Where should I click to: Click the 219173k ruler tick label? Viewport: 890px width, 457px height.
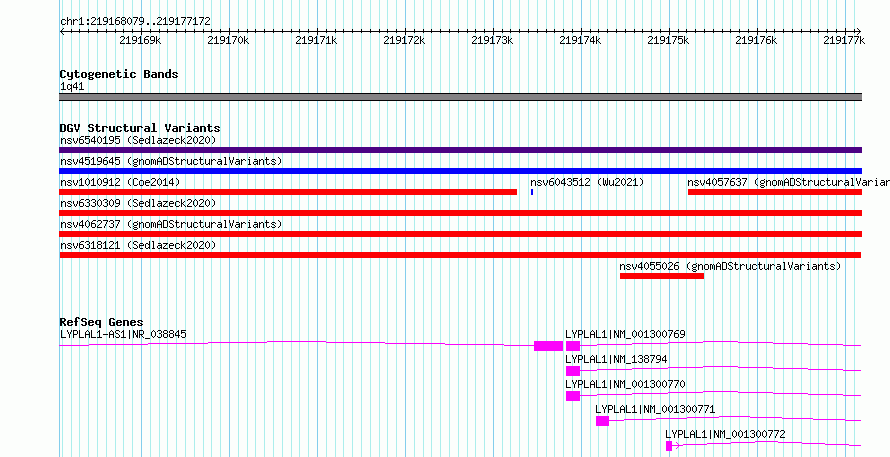pyautogui.click(x=492, y=40)
